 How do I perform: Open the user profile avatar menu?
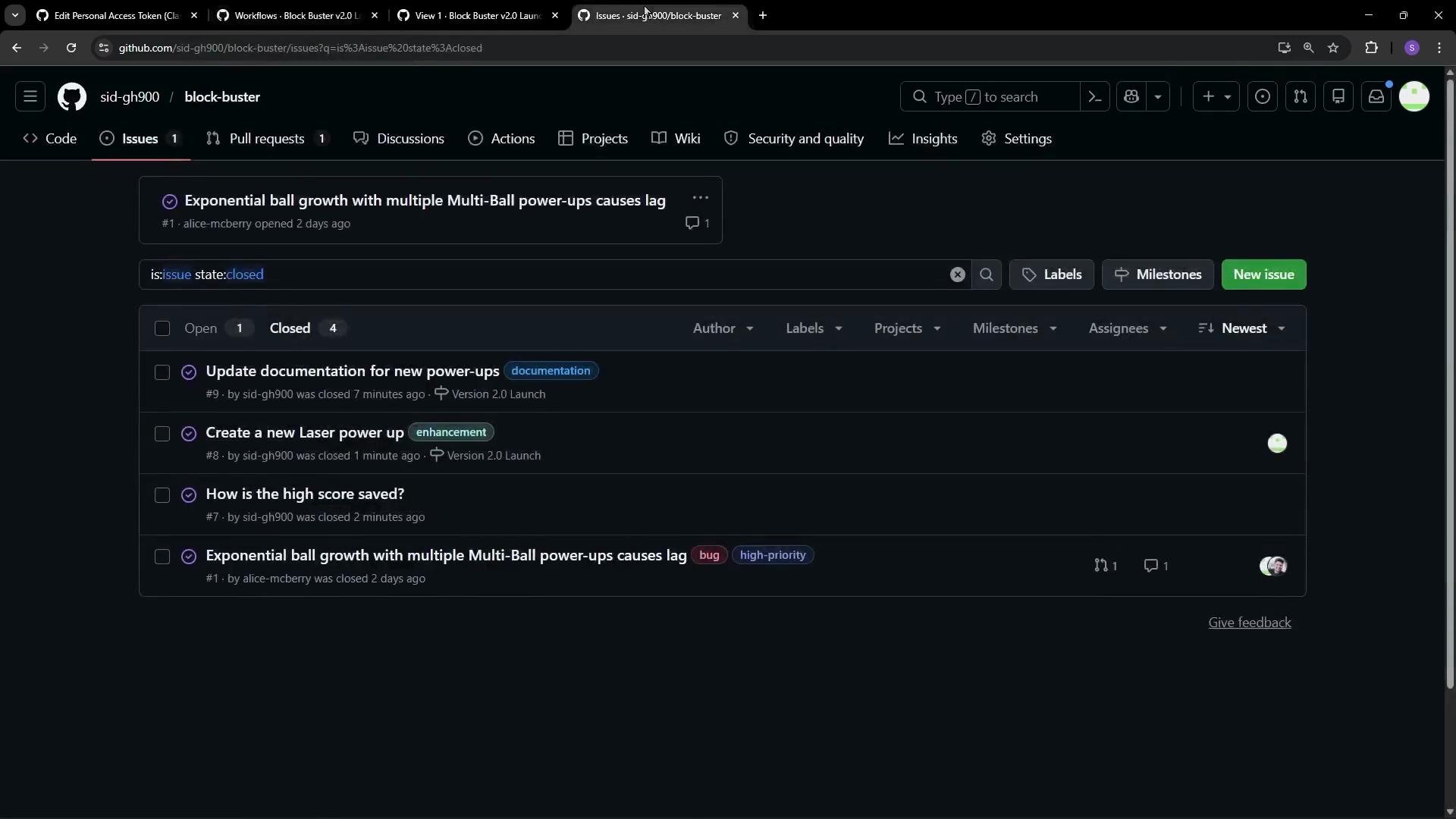[x=1414, y=97]
